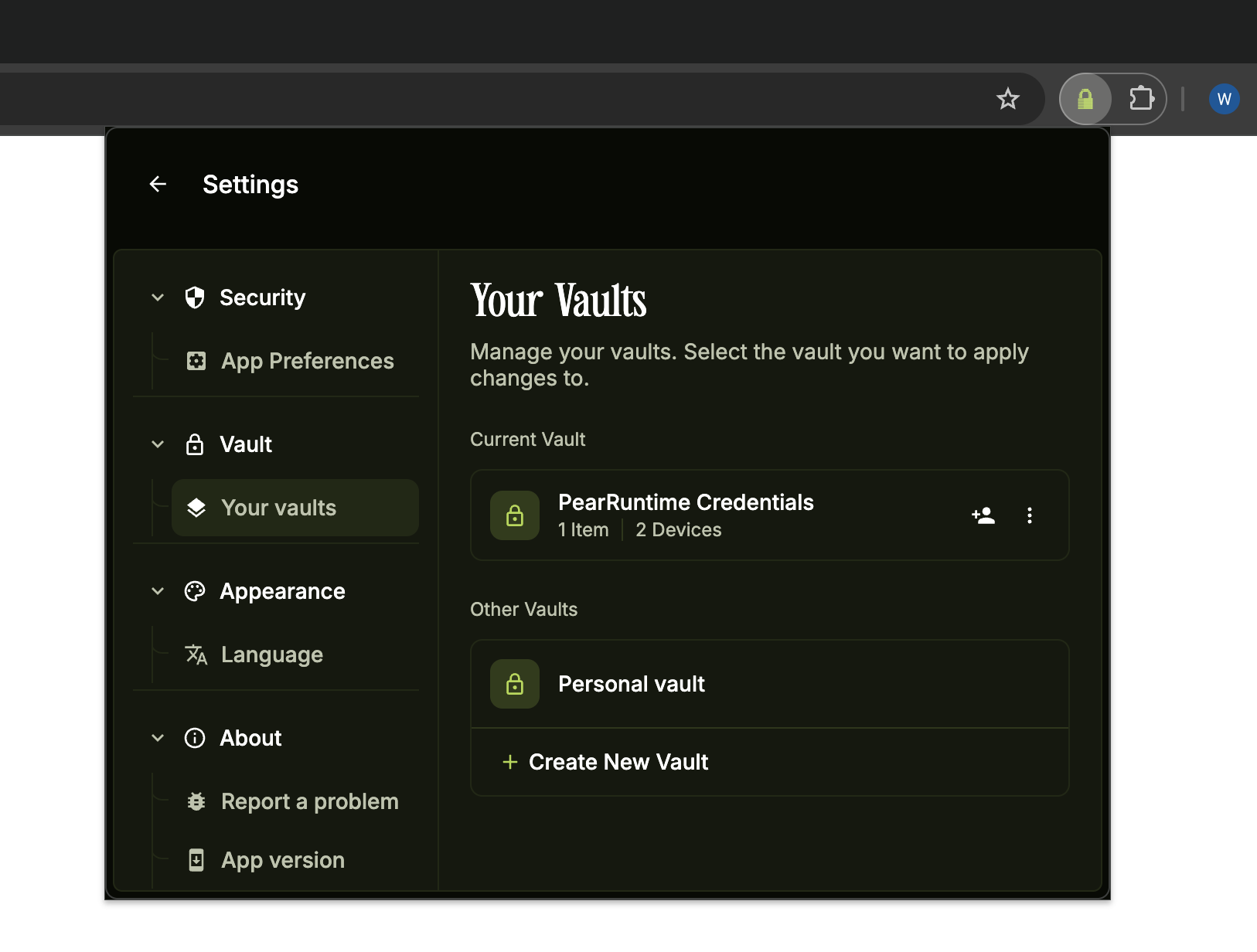Select the PearRuntime Credentials vault name
This screenshot has height=952, width=1257.
click(x=686, y=502)
